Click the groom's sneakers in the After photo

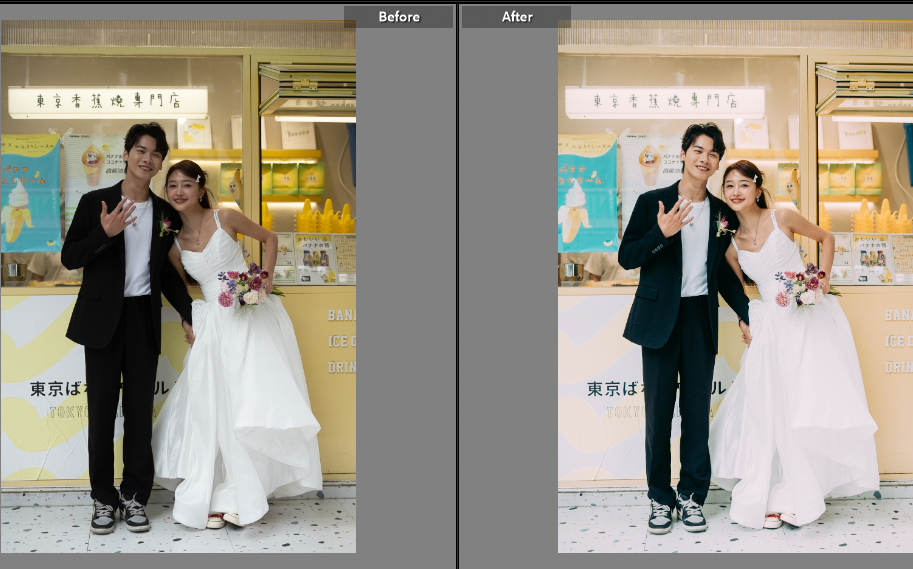click(x=676, y=514)
